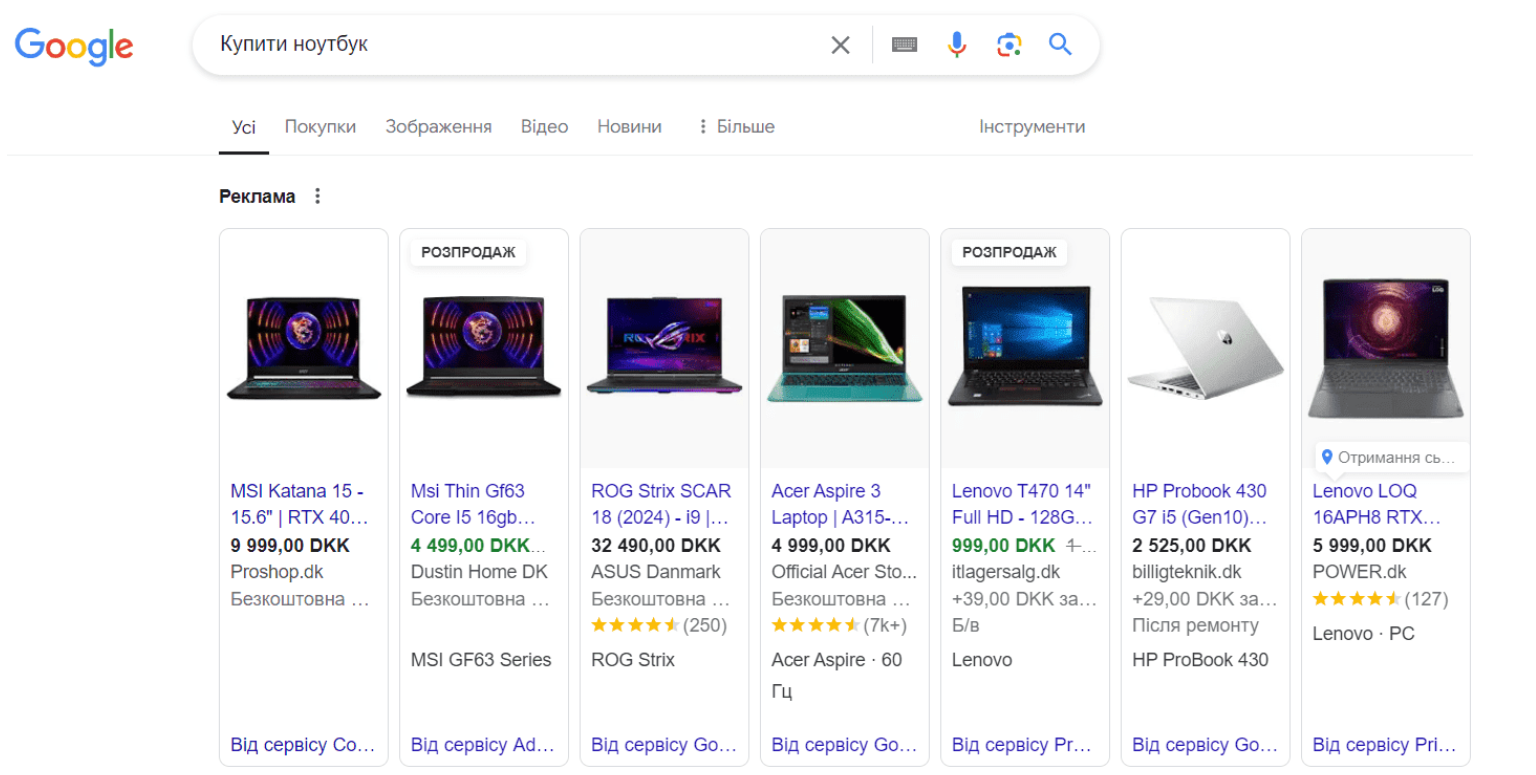Switch to the Зображення tab
The image size is (1536, 775).
click(x=439, y=127)
